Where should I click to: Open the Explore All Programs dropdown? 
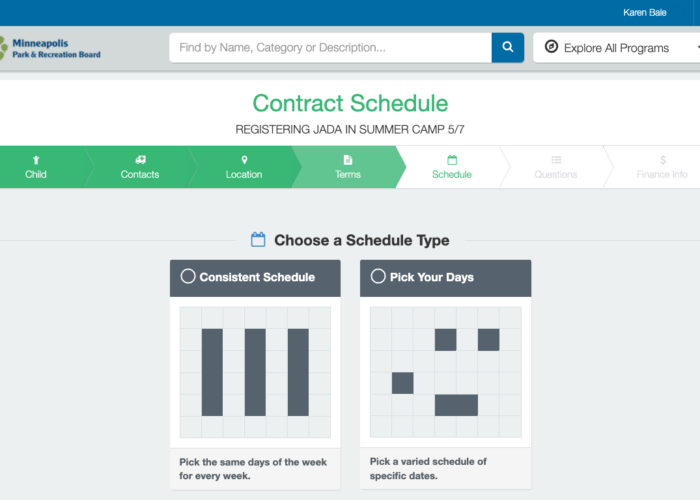617,47
